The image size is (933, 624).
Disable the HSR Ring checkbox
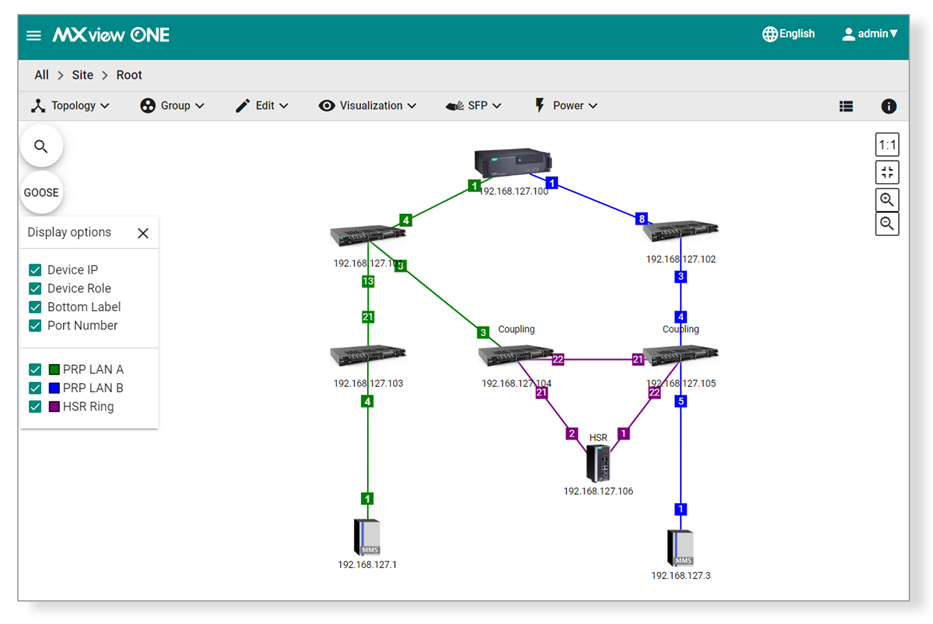(x=35, y=407)
